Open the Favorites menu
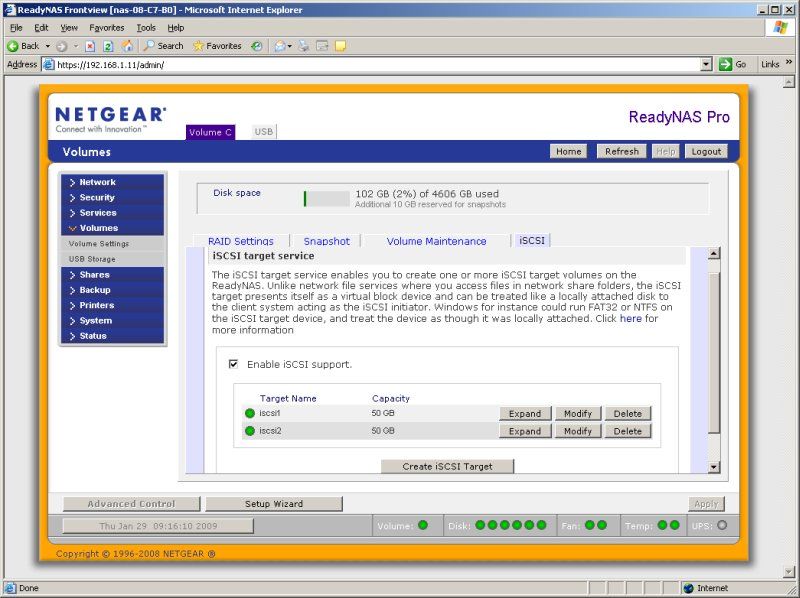Viewport: 800px width, 598px height. coord(107,28)
